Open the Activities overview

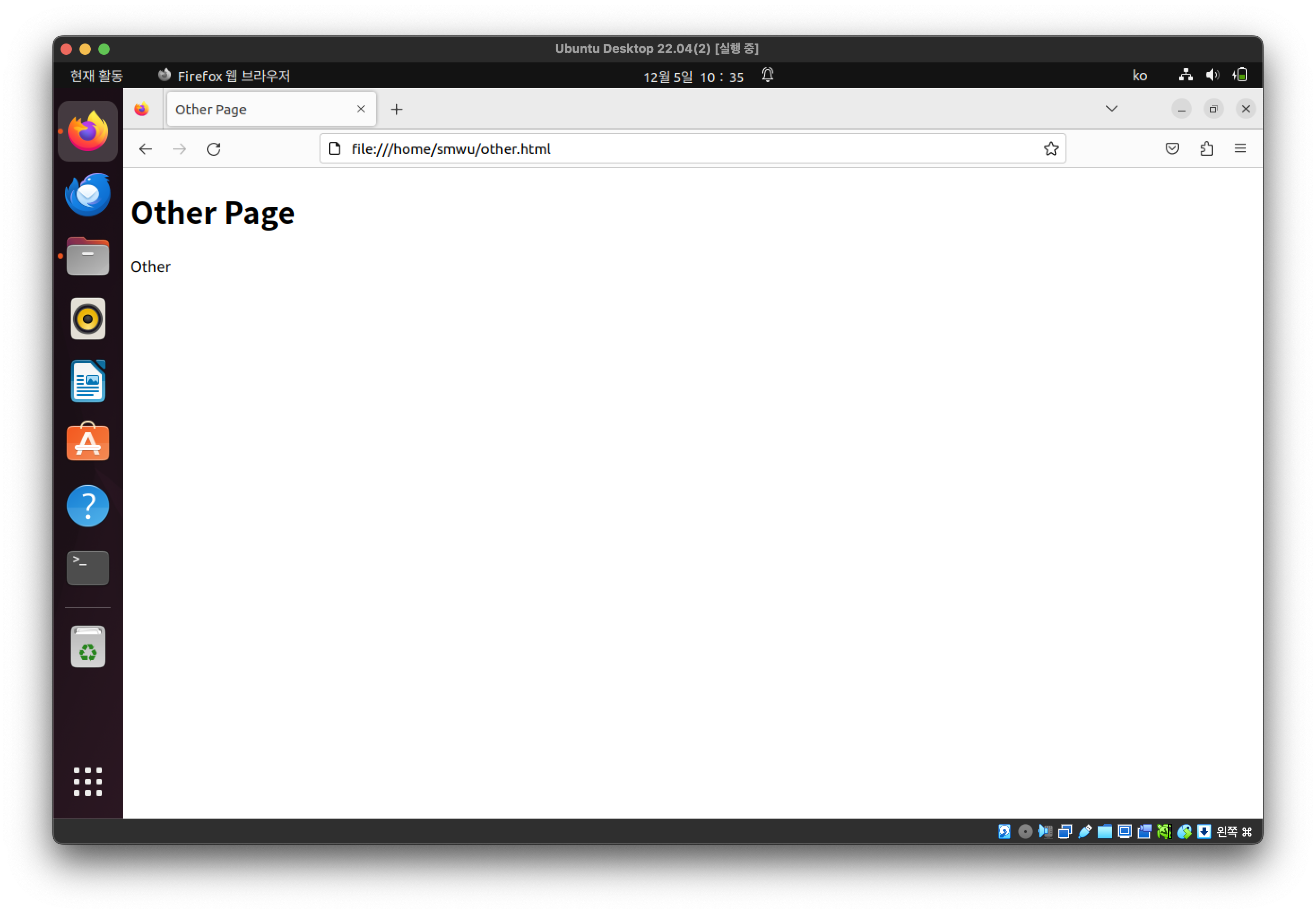pos(96,76)
